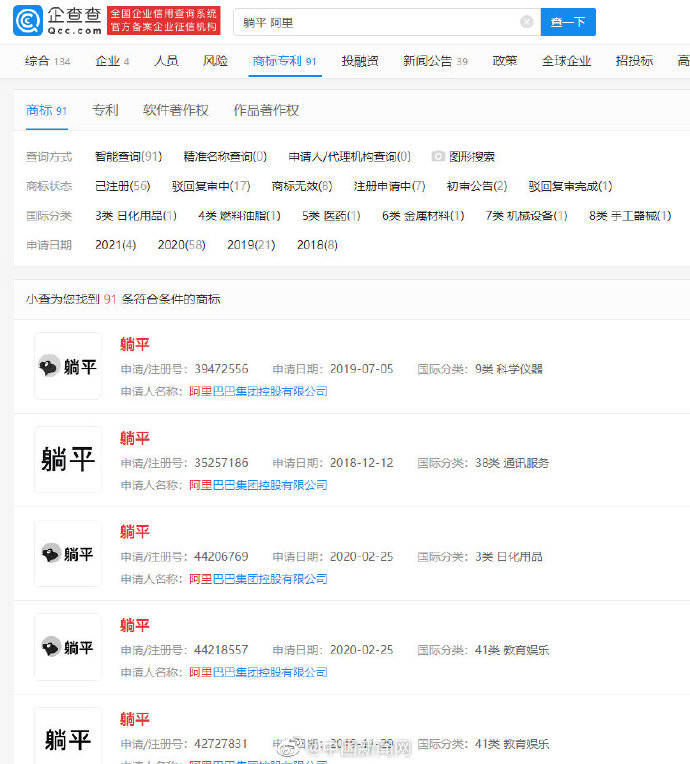The image size is (690, 764).
Task: Open the 躺平 title of registration 44206769
Action: click(x=135, y=531)
